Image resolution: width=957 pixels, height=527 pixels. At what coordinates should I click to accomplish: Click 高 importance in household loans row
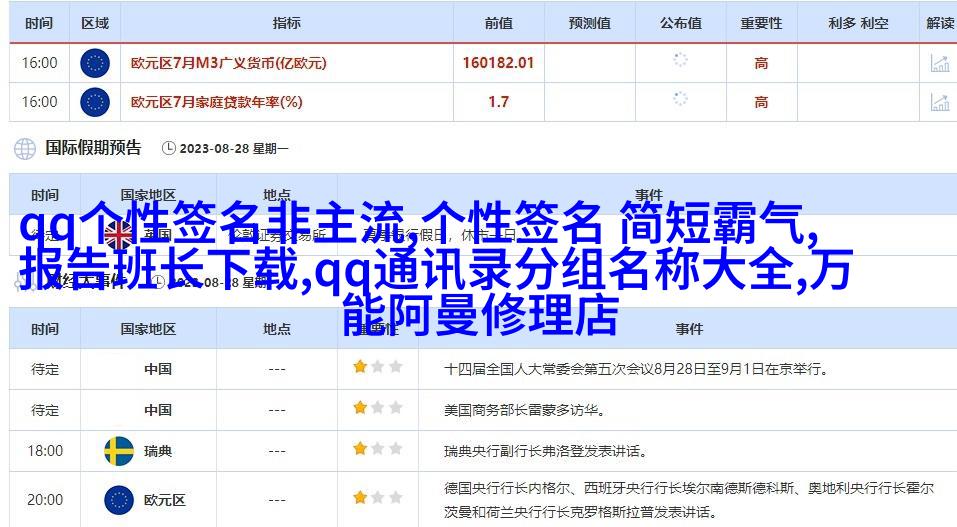click(x=761, y=102)
